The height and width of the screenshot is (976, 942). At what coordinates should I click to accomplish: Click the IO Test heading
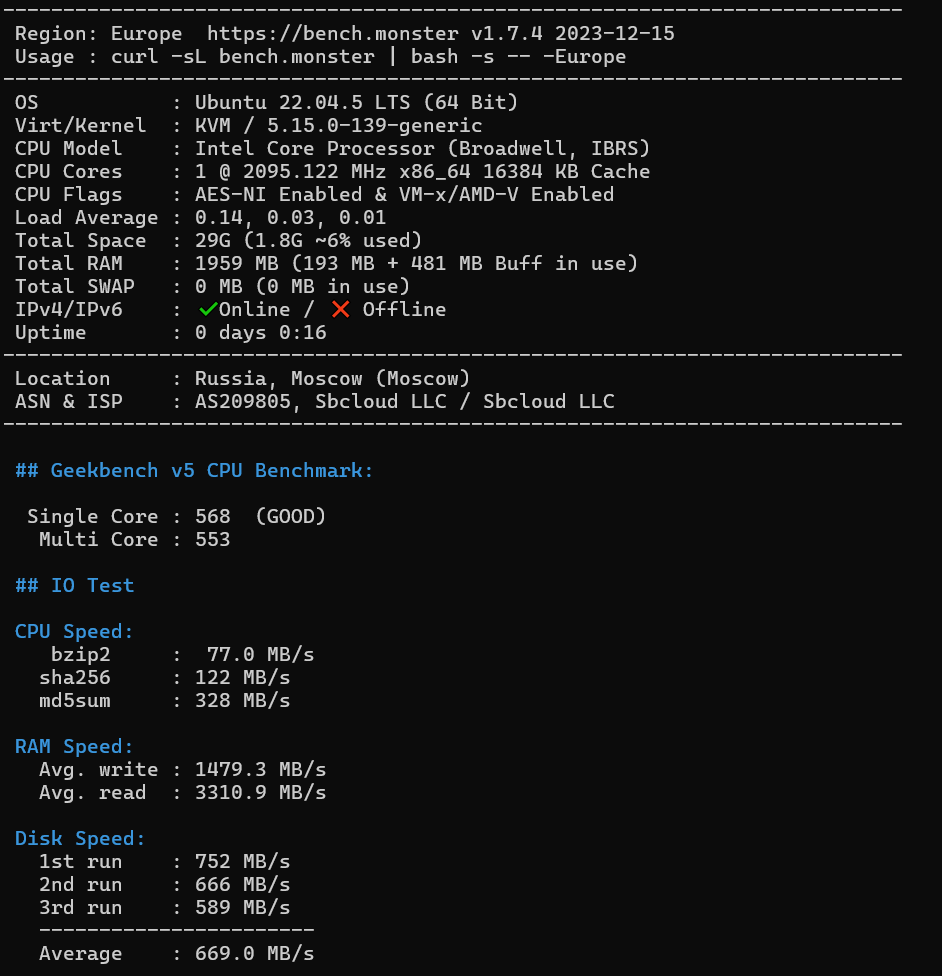[75, 585]
